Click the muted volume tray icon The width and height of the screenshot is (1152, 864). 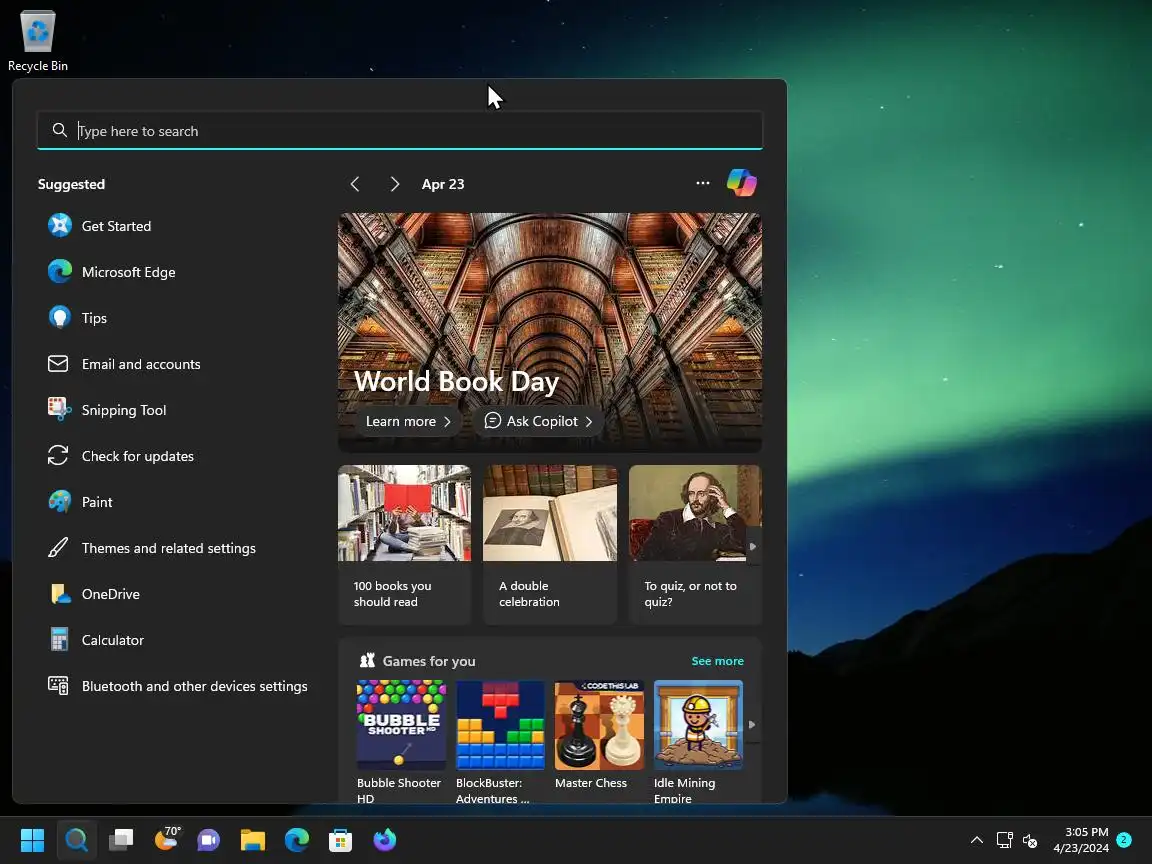coord(1030,840)
